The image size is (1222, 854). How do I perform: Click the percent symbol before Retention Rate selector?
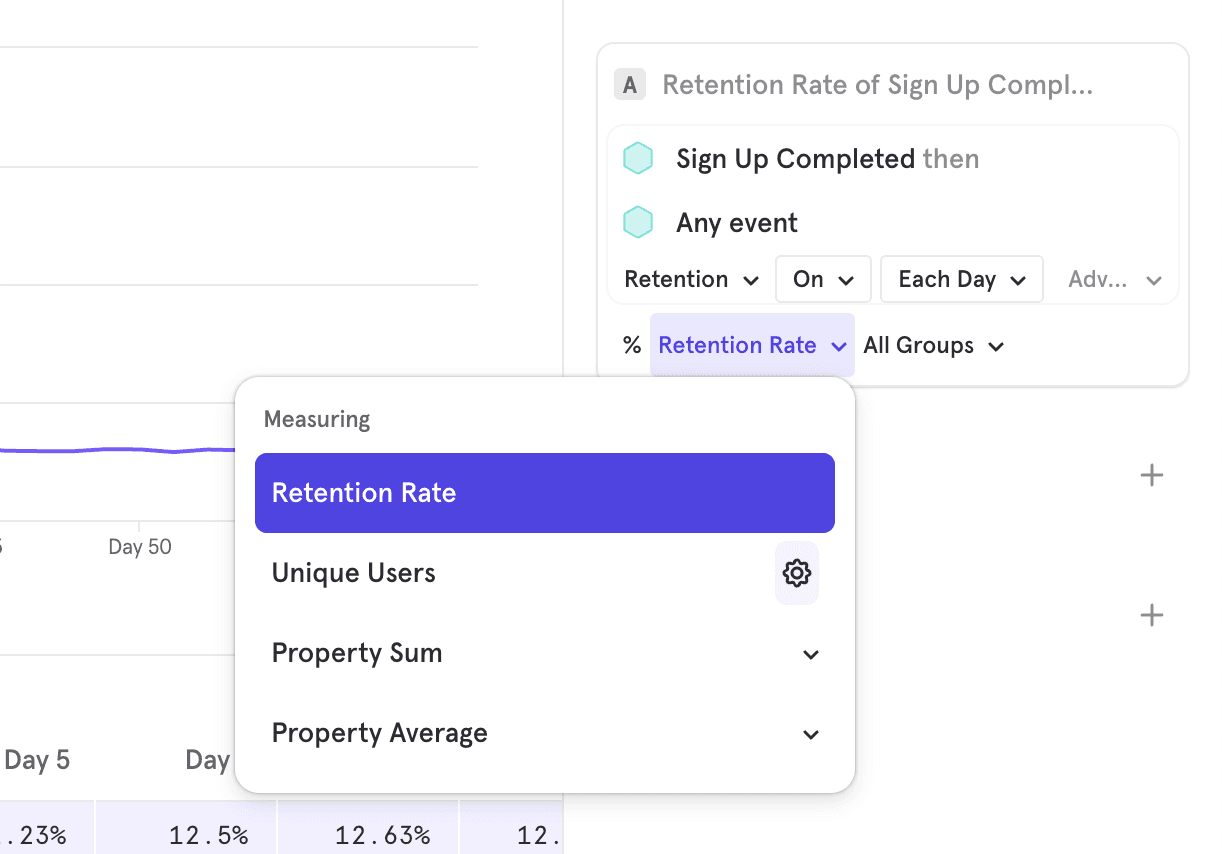click(x=631, y=346)
